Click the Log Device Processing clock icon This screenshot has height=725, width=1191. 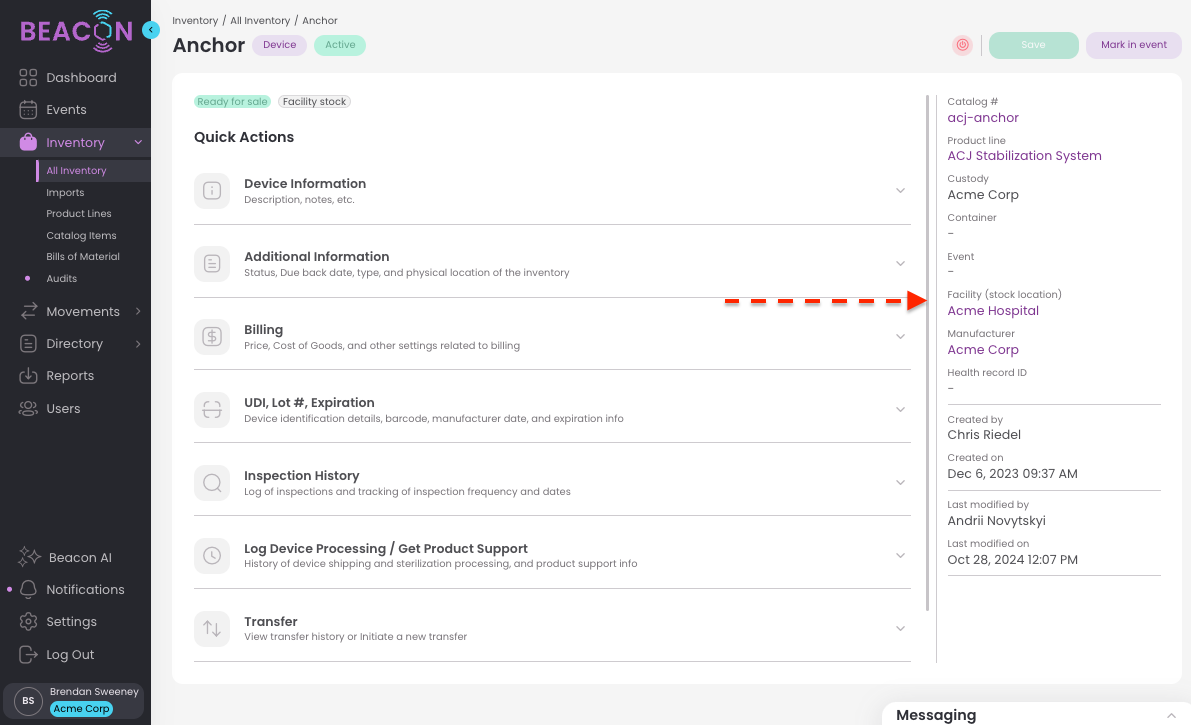click(x=212, y=556)
